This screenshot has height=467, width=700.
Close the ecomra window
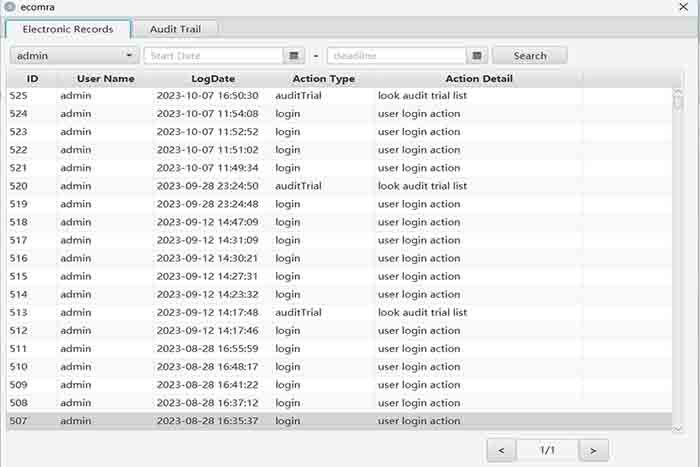click(x=686, y=8)
